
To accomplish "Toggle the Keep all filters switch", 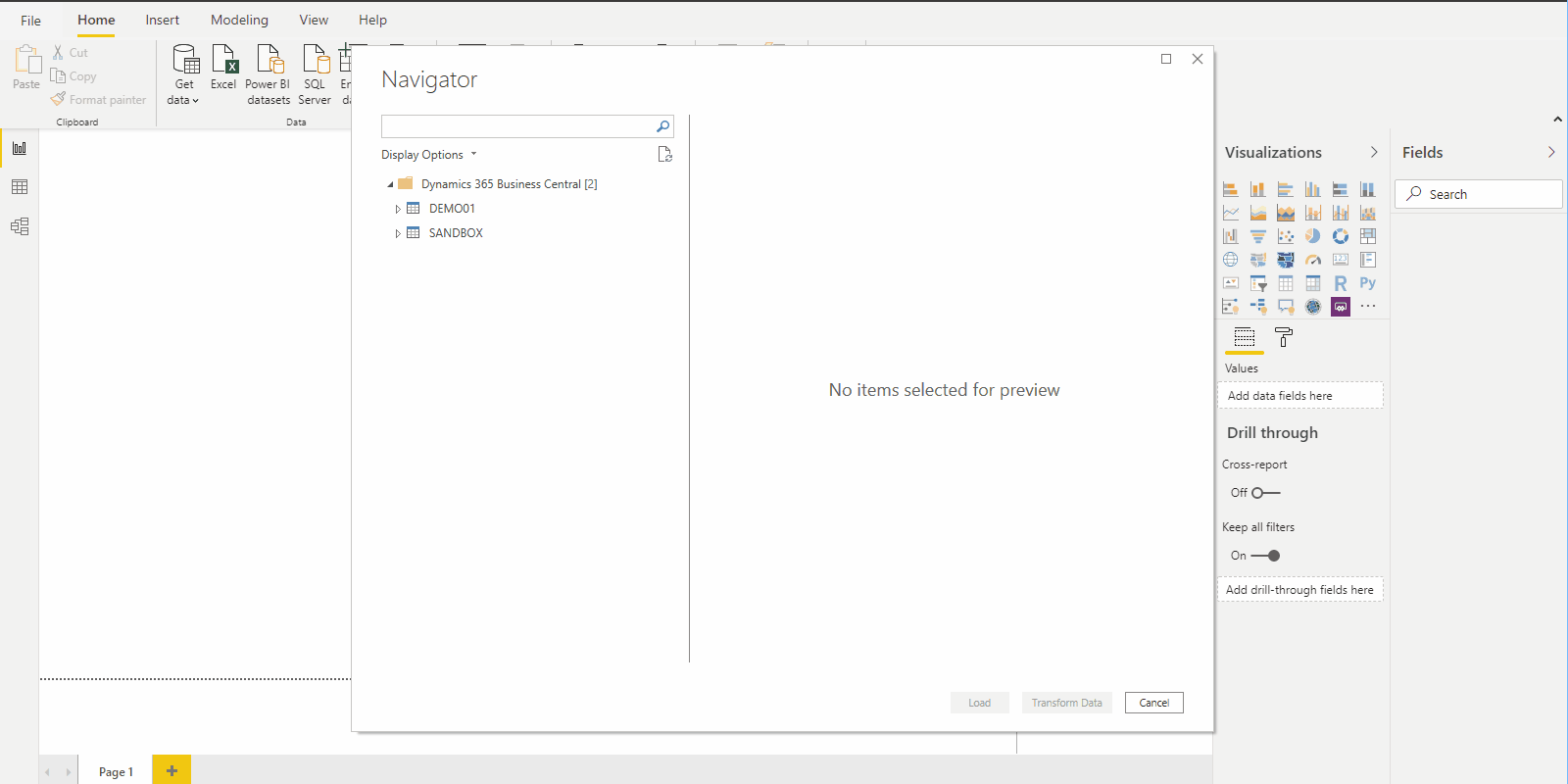I will 1266,556.
